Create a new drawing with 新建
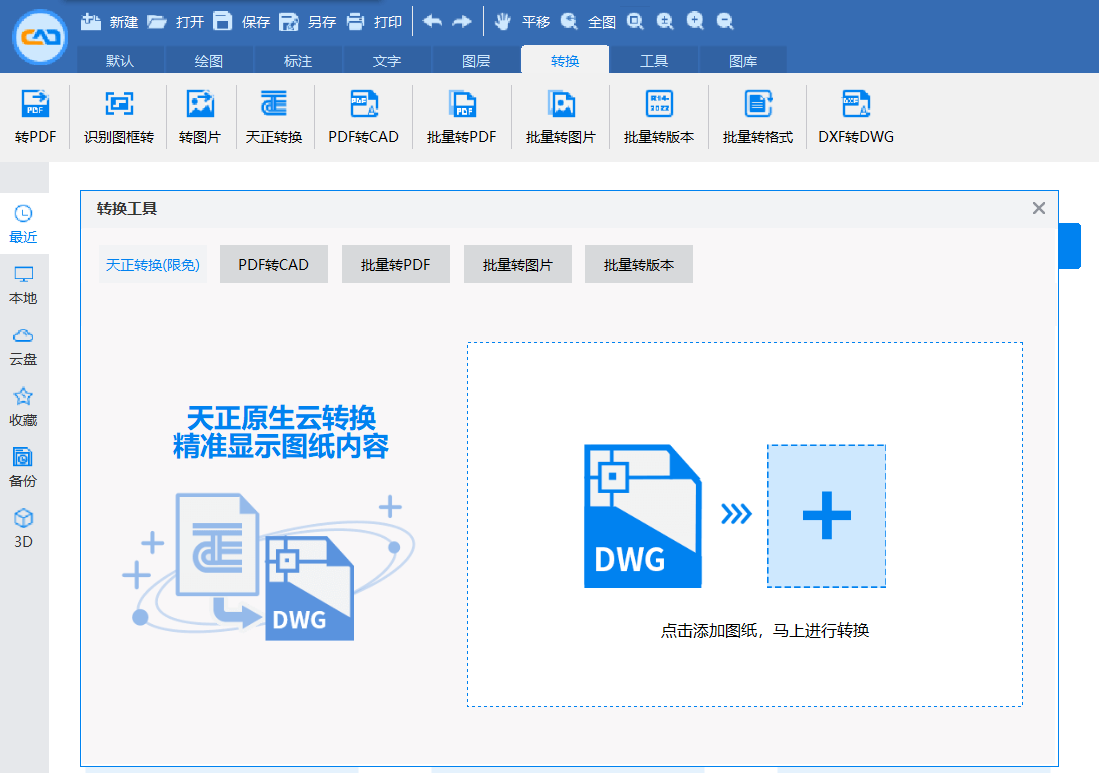 (109, 22)
